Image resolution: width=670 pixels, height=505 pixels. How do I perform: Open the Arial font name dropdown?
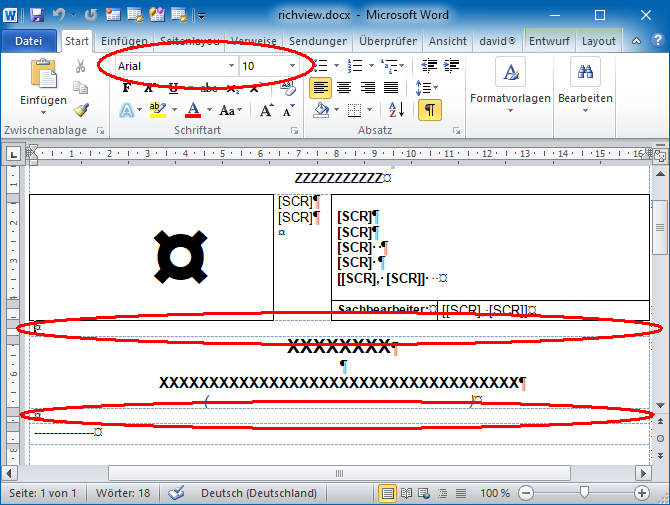(x=231, y=66)
